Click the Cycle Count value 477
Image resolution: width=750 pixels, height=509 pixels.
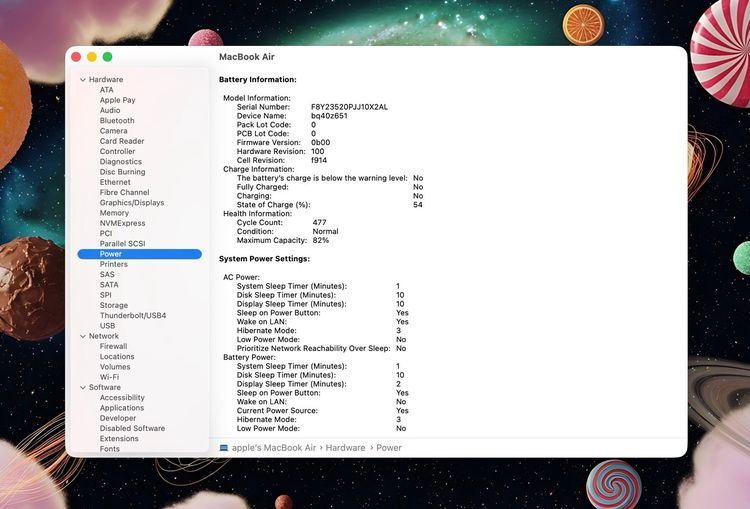pos(320,222)
